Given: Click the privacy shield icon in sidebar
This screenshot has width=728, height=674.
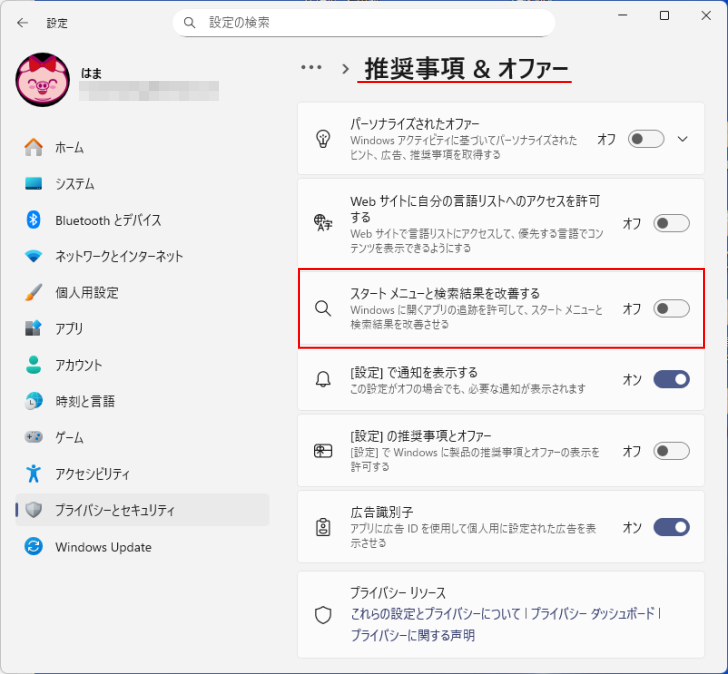Looking at the screenshot, I should point(33,509).
